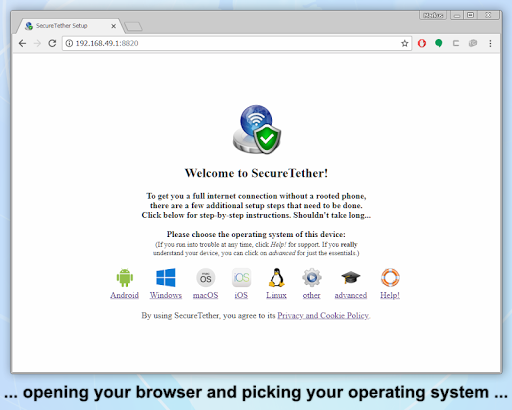This screenshot has width=512, height=410.
Task: Pick the macOS icon
Action: click(x=205, y=278)
